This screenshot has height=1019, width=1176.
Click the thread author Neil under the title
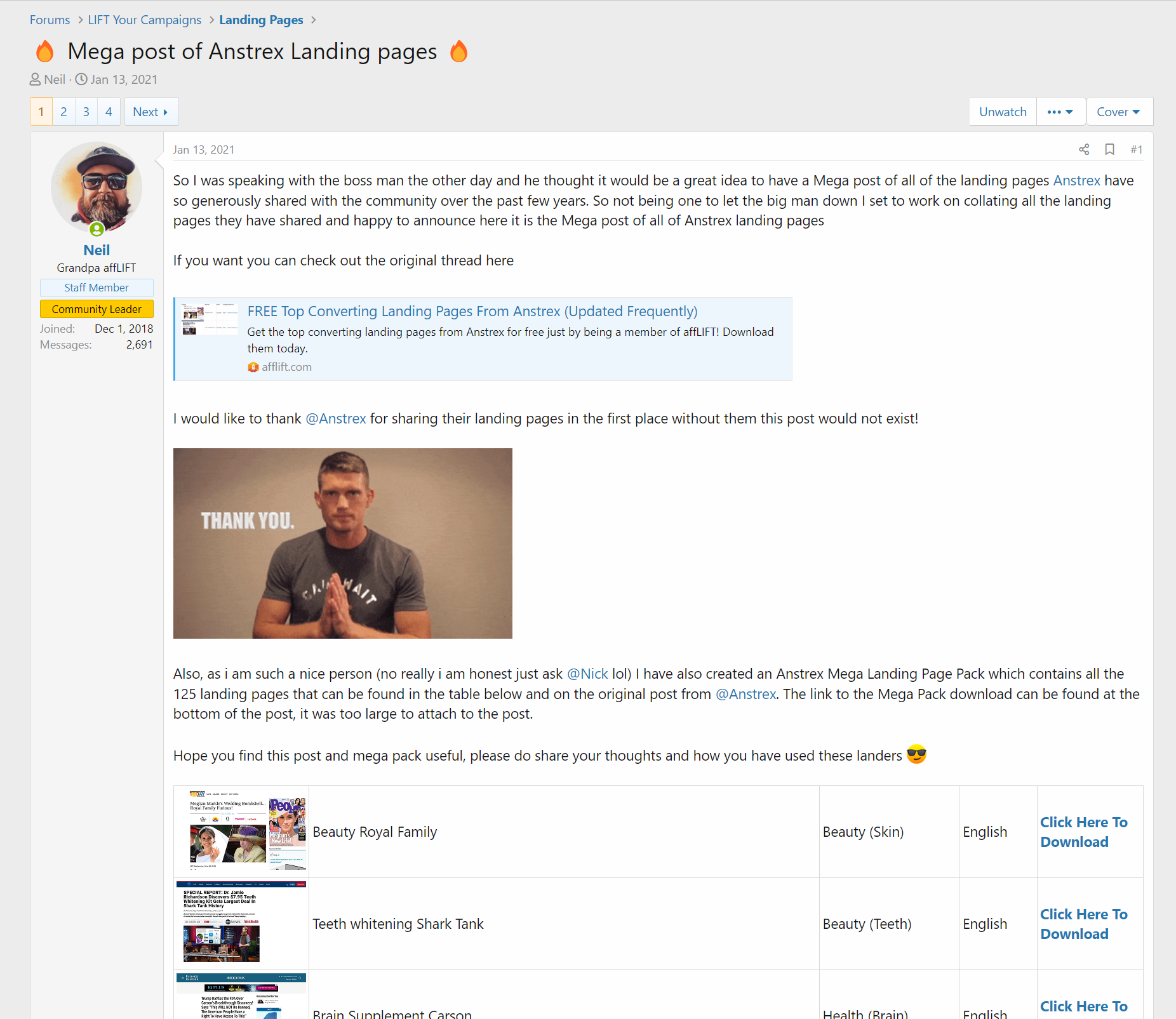55,79
